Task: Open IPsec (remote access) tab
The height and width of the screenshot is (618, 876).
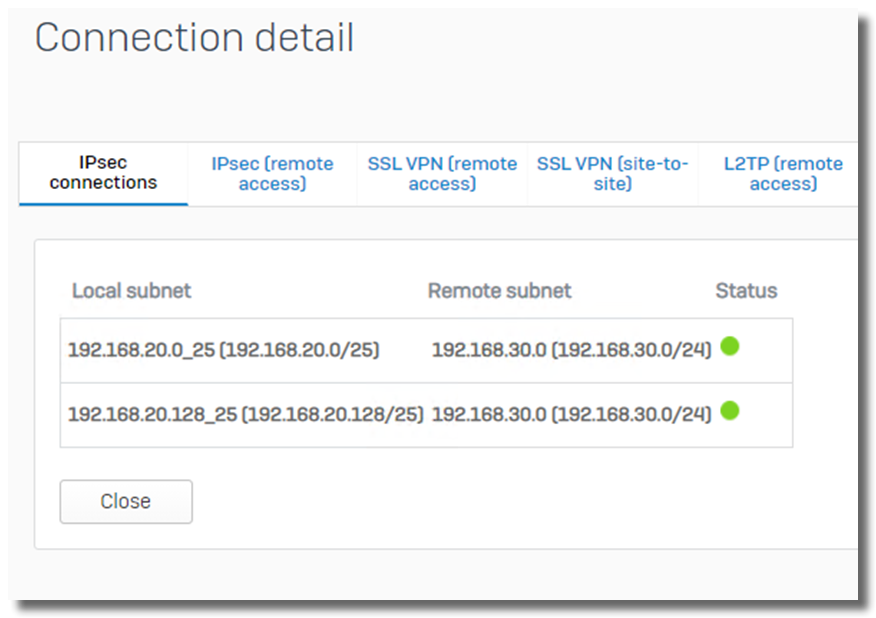Action: click(272, 174)
